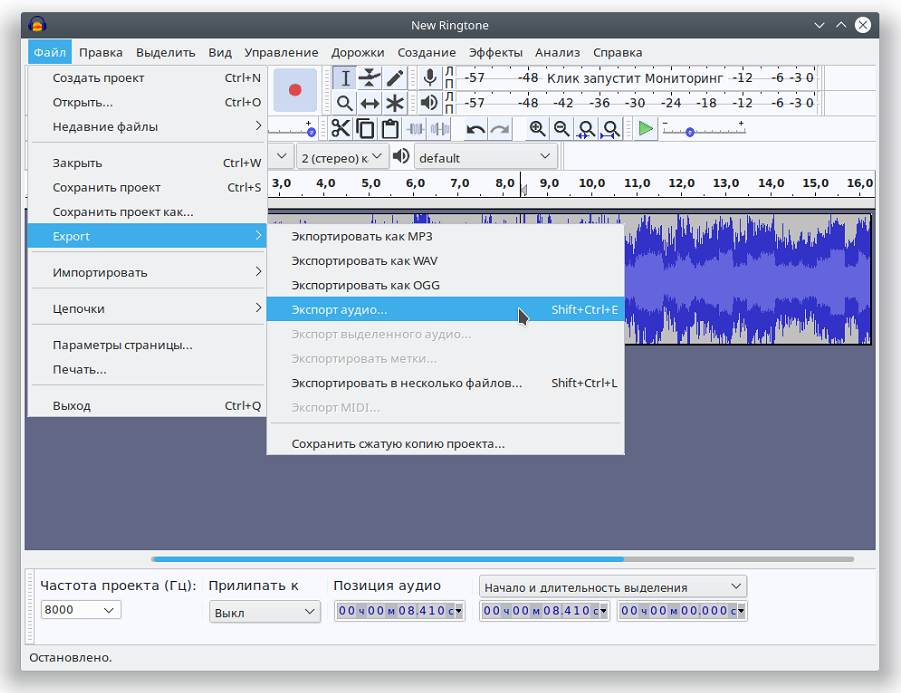
Task: Open the 'Прилипать к' Выкл dropdown
Action: coord(264,612)
